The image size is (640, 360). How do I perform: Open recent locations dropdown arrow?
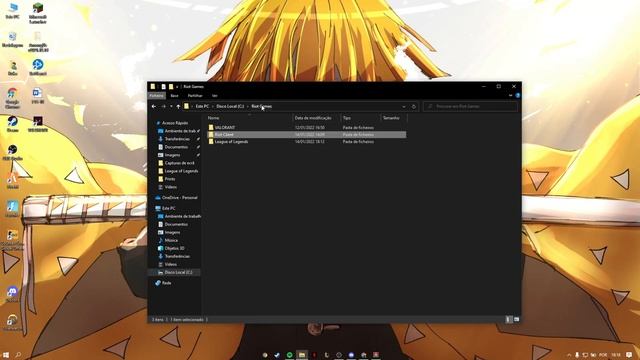tap(171, 107)
